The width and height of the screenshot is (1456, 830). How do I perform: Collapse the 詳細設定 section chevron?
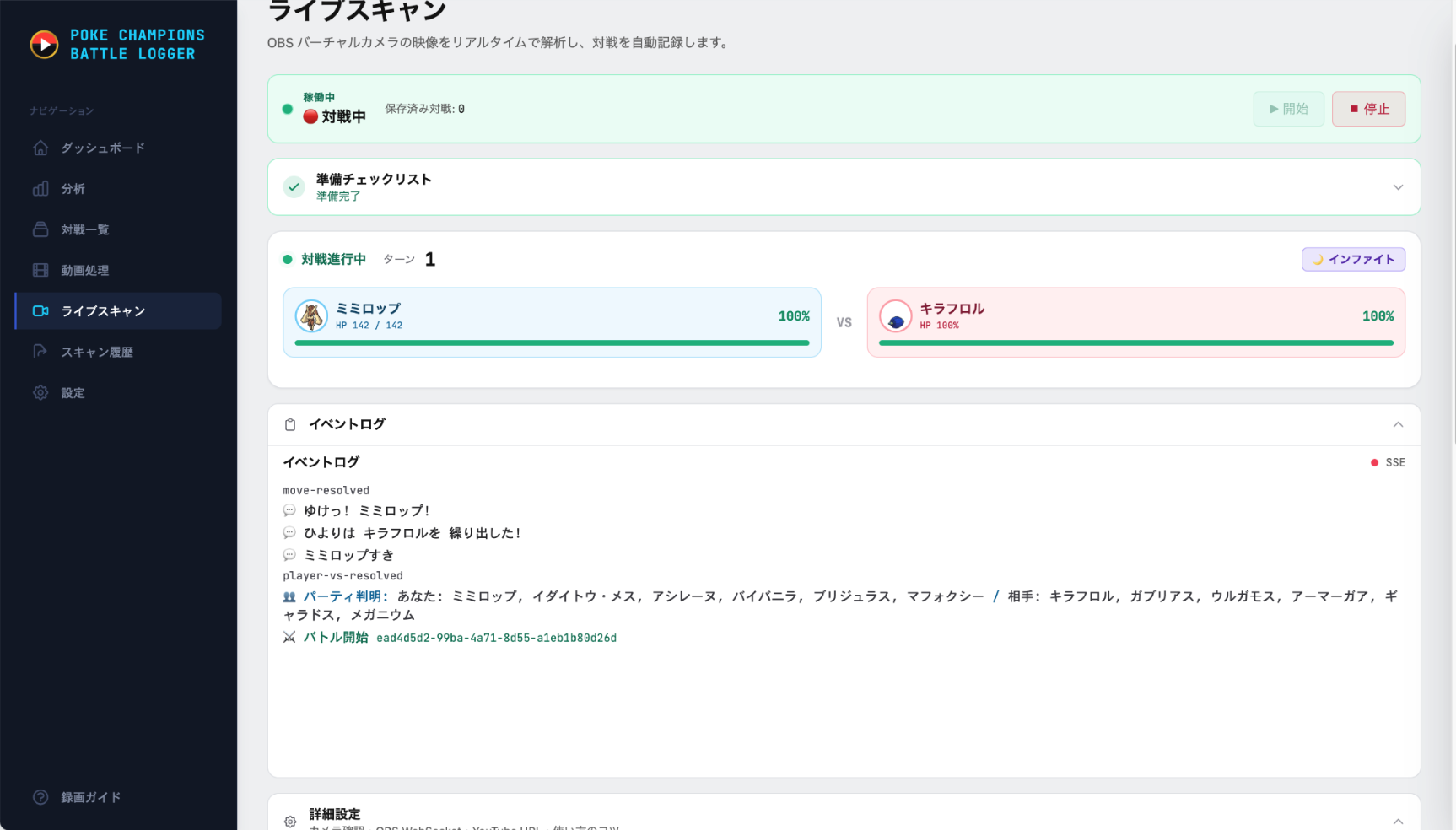point(1398,821)
